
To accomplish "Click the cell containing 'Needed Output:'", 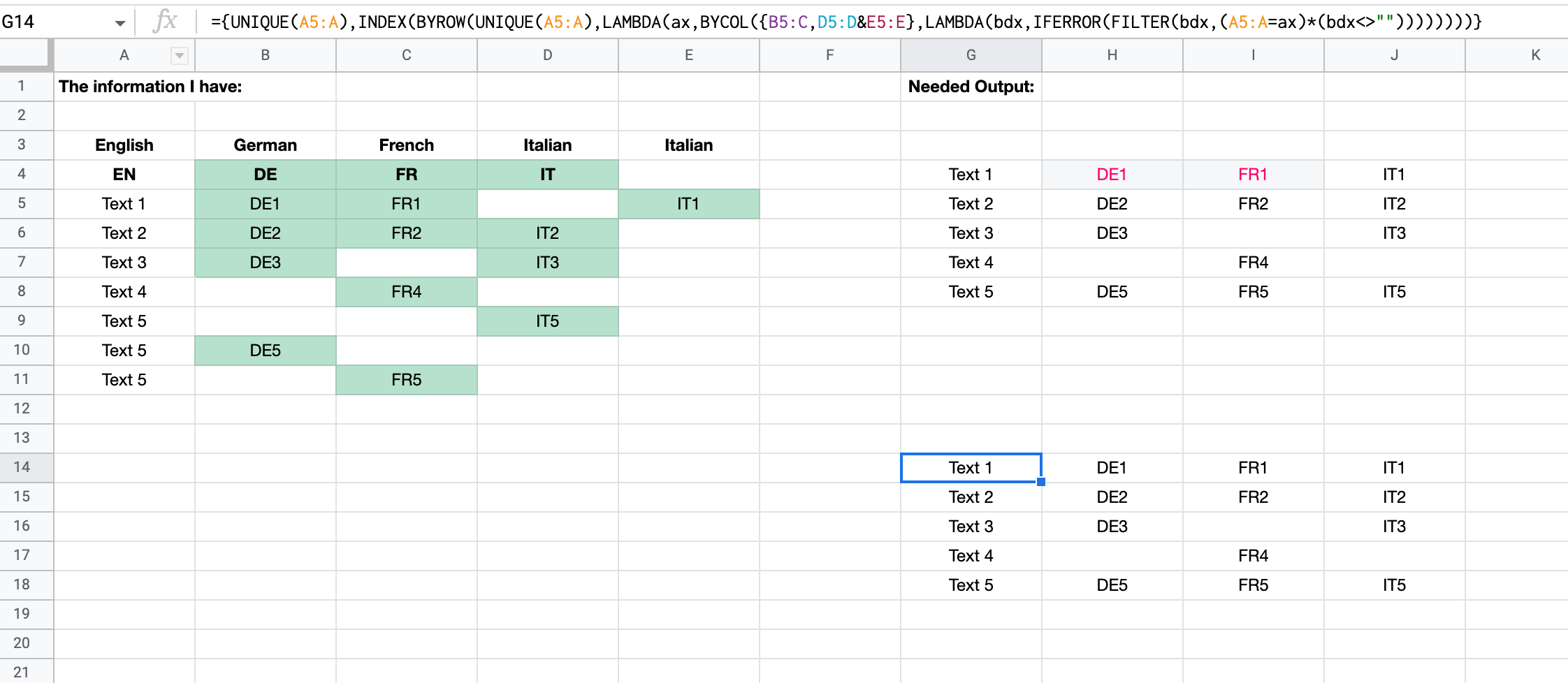I will (971, 87).
